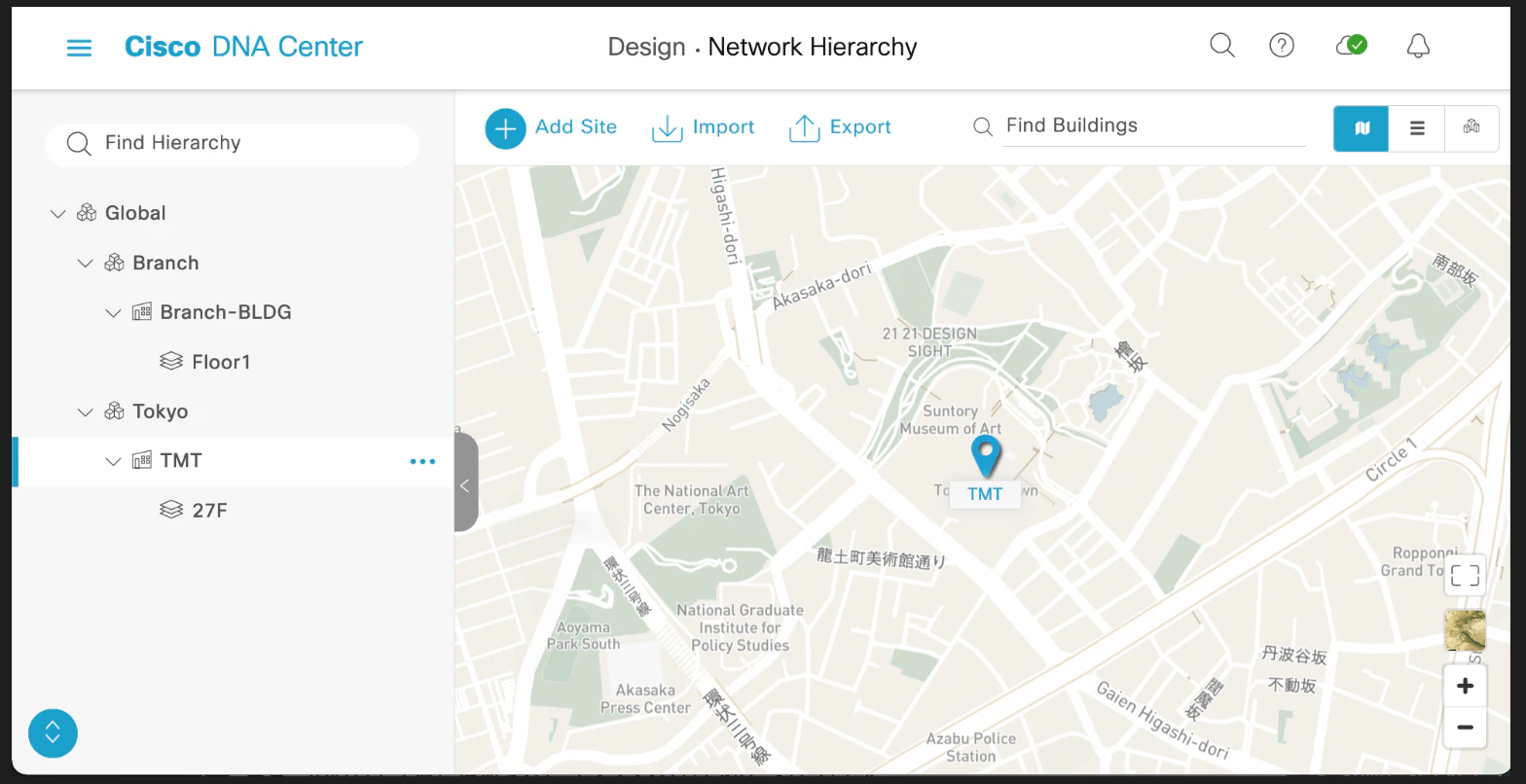Collapse the TMT tree node
This screenshot has width=1526, height=784.
click(x=113, y=462)
